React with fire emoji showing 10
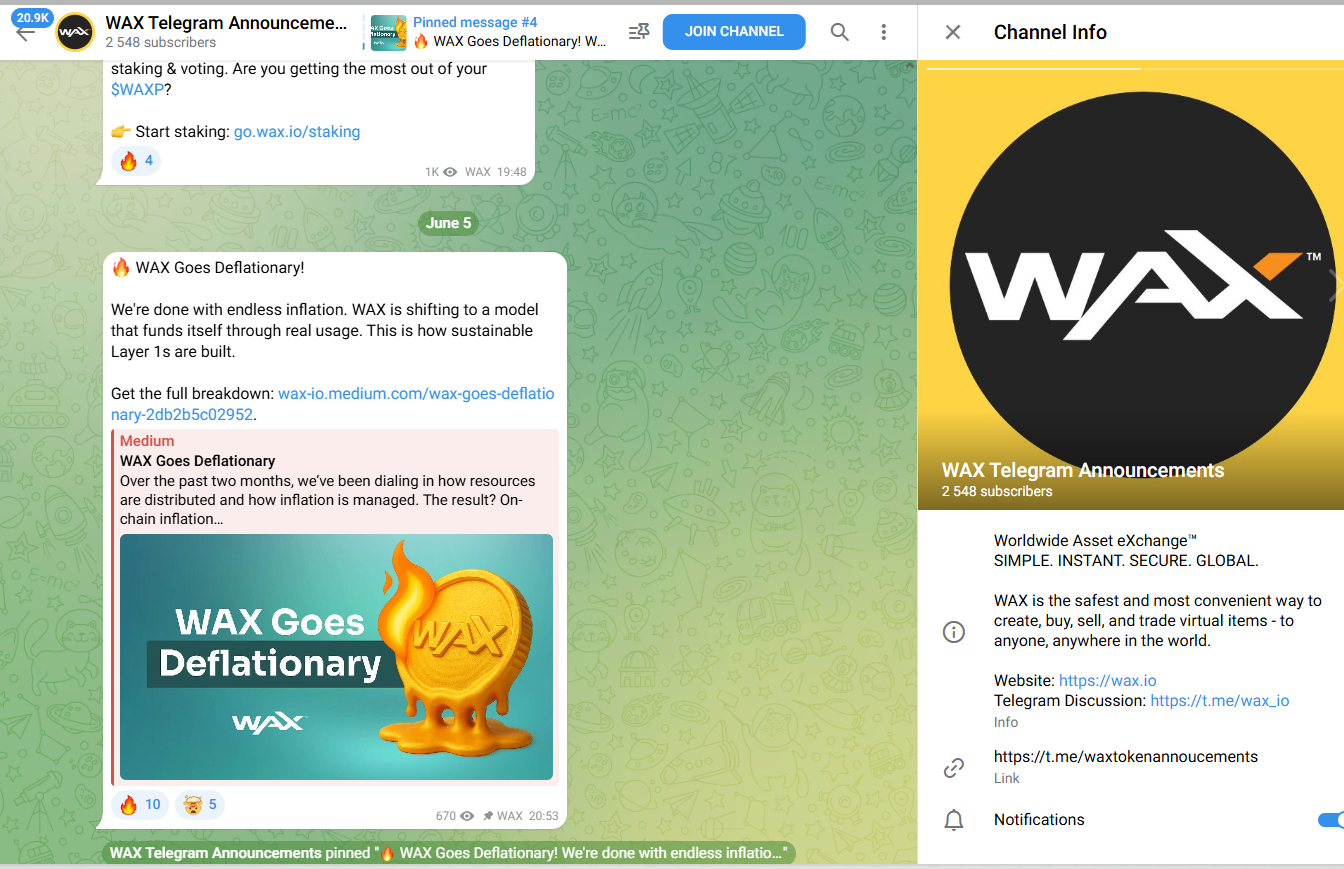 point(140,805)
